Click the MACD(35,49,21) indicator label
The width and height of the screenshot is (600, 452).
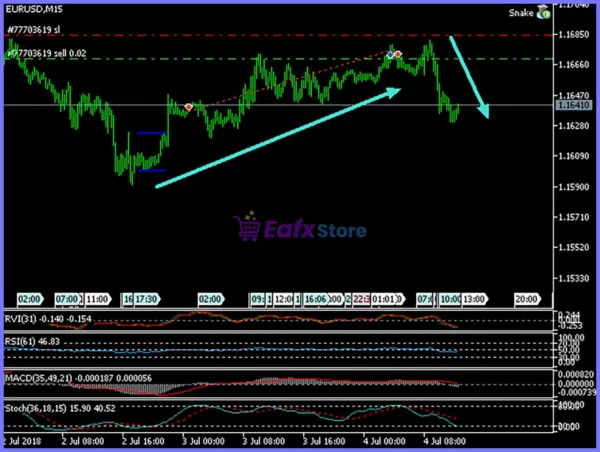coord(78,378)
